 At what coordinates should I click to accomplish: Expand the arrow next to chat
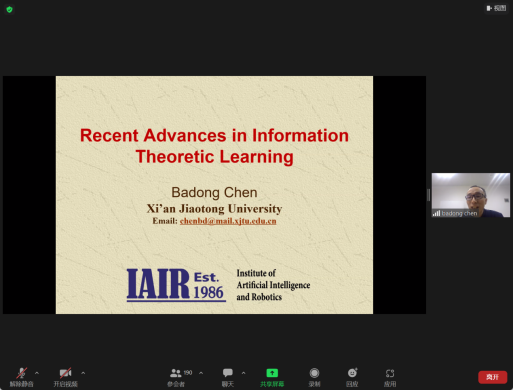click(x=244, y=373)
